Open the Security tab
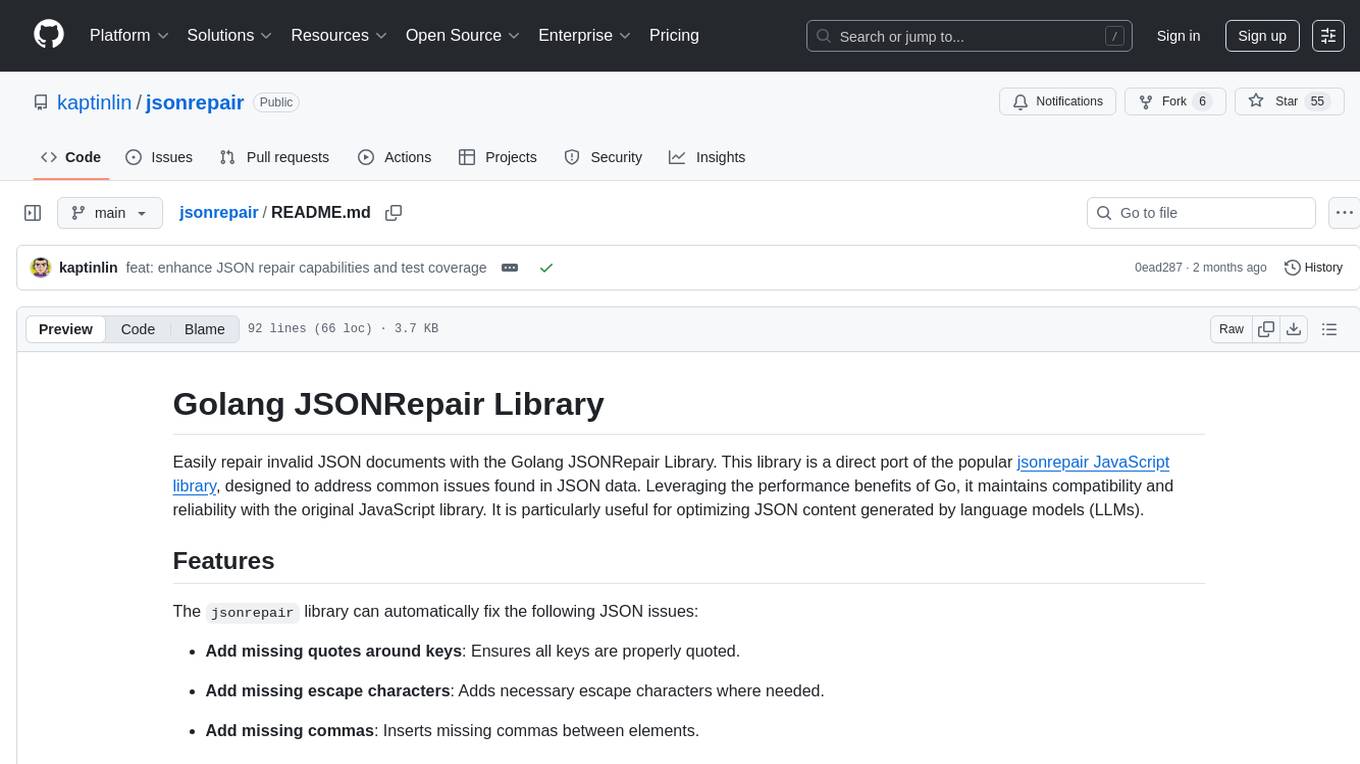The image size is (1360, 764). (603, 157)
